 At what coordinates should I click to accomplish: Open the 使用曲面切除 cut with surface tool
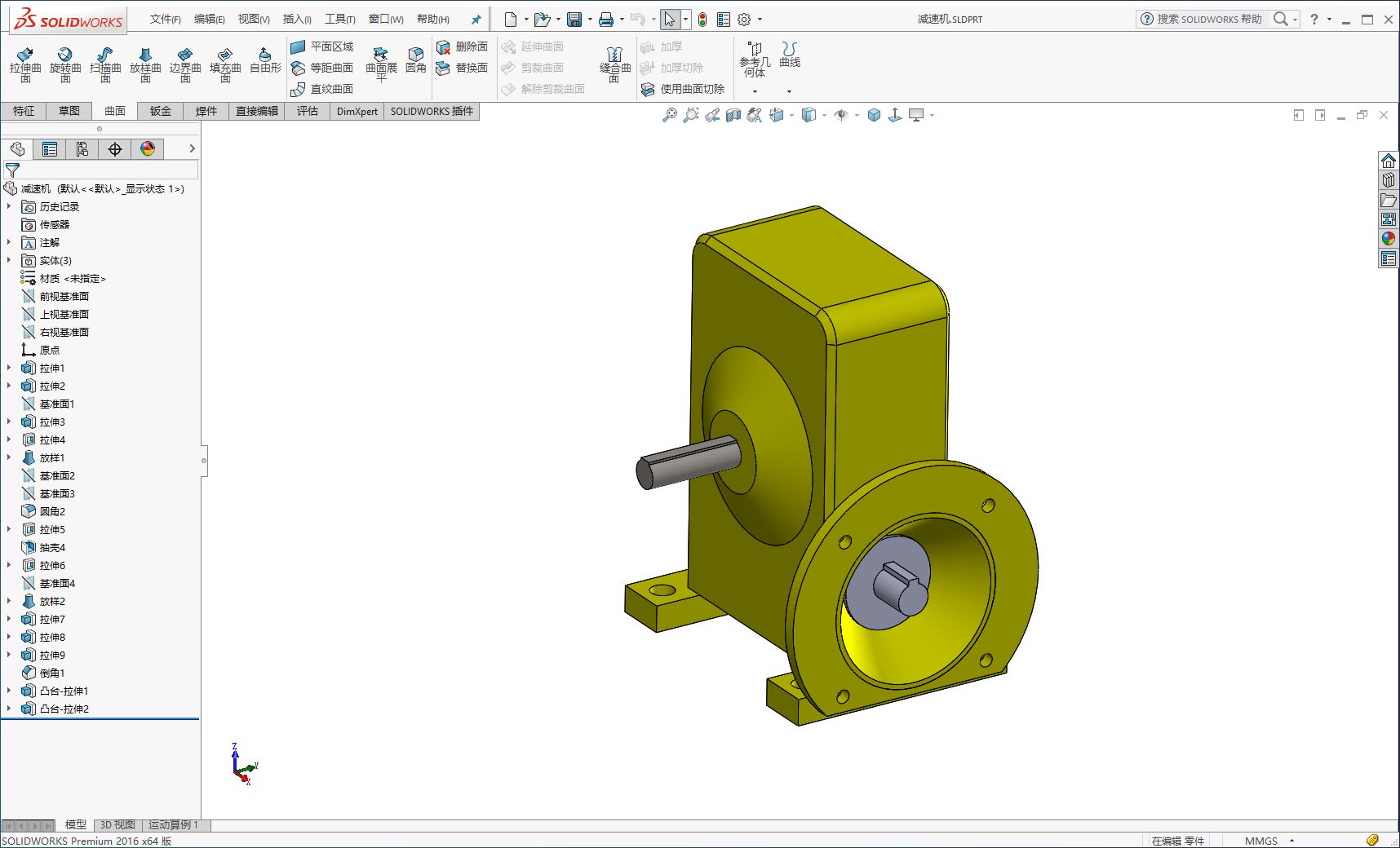point(683,89)
